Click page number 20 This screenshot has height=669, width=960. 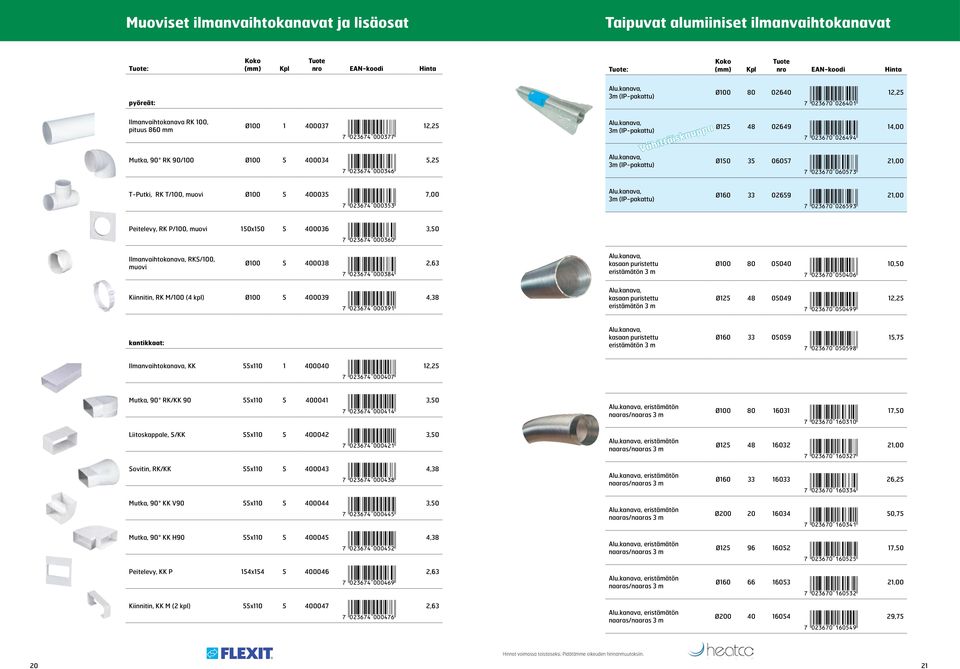click(34, 665)
